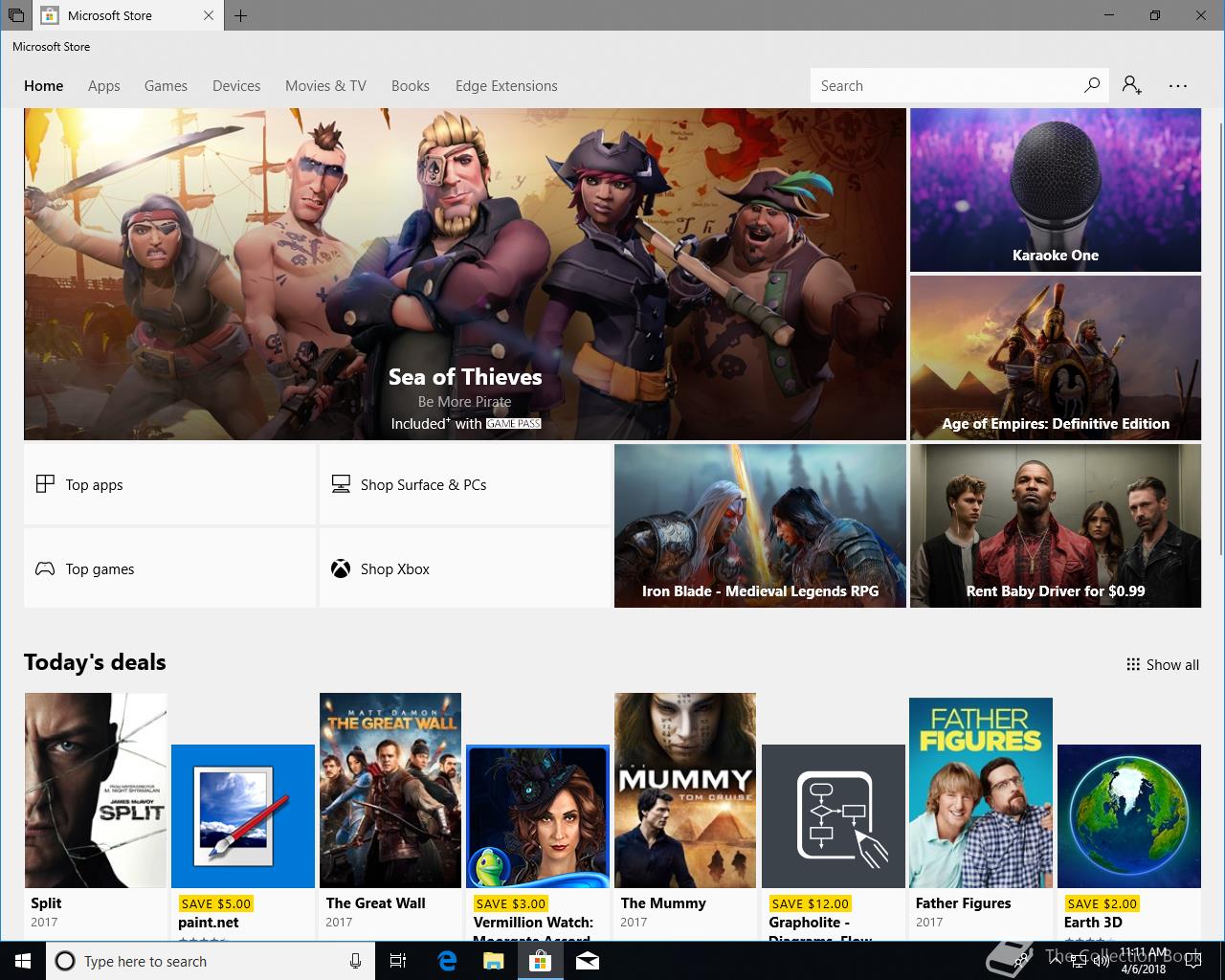Image resolution: width=1225 pixels, height=980 pixels.
Task: Open File Explorer from the taskbar
Action: [x=494, y=961]
